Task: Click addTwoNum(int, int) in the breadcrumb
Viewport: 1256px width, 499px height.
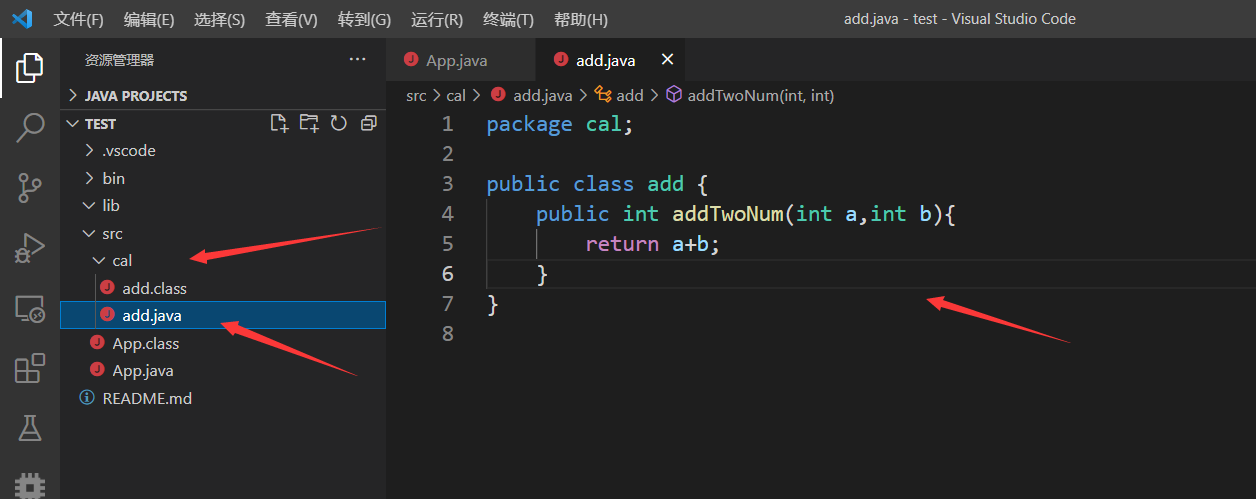Action: click(760, 96)
